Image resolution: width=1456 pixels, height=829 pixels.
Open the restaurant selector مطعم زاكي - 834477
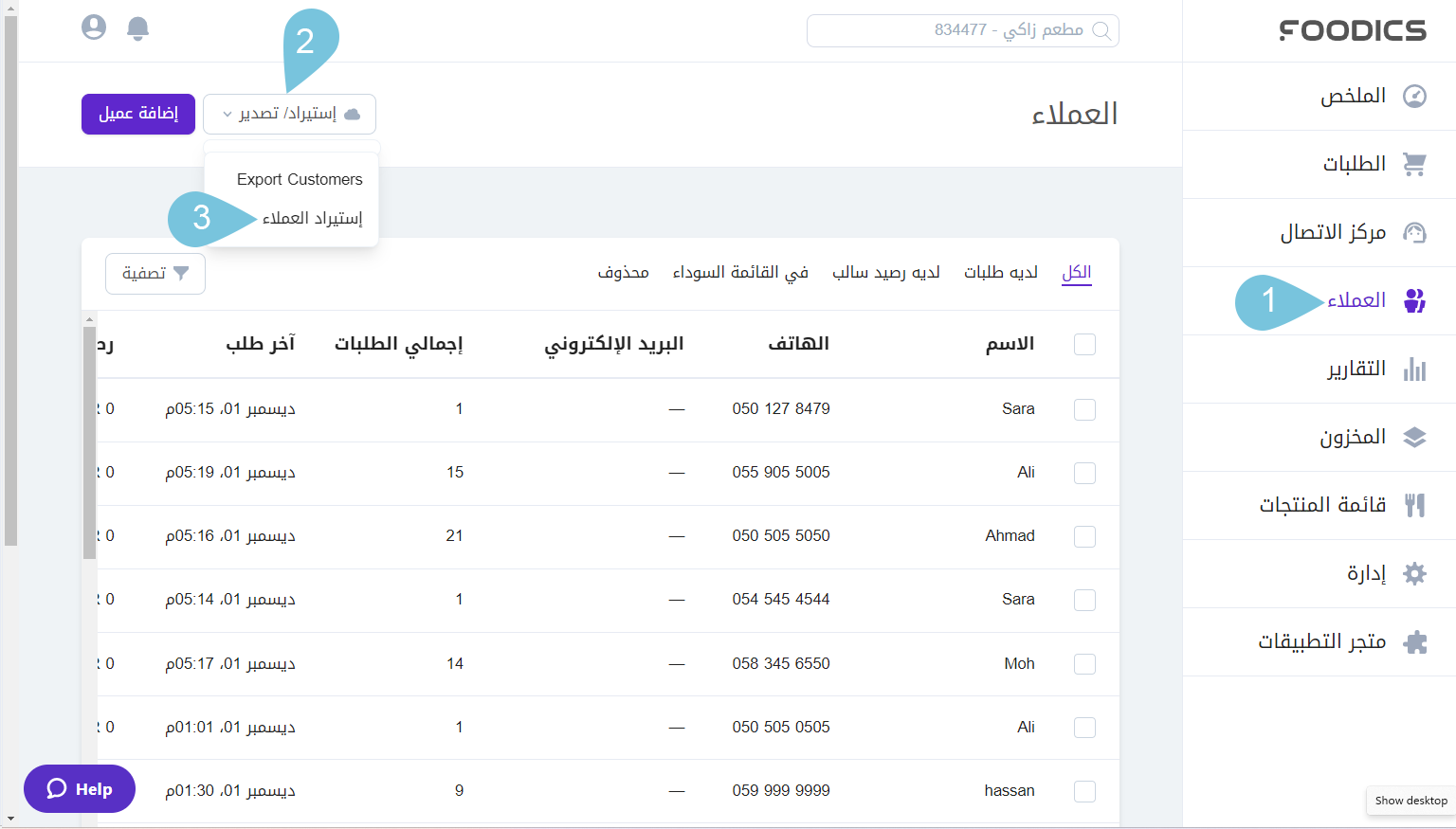pos(962,30)
